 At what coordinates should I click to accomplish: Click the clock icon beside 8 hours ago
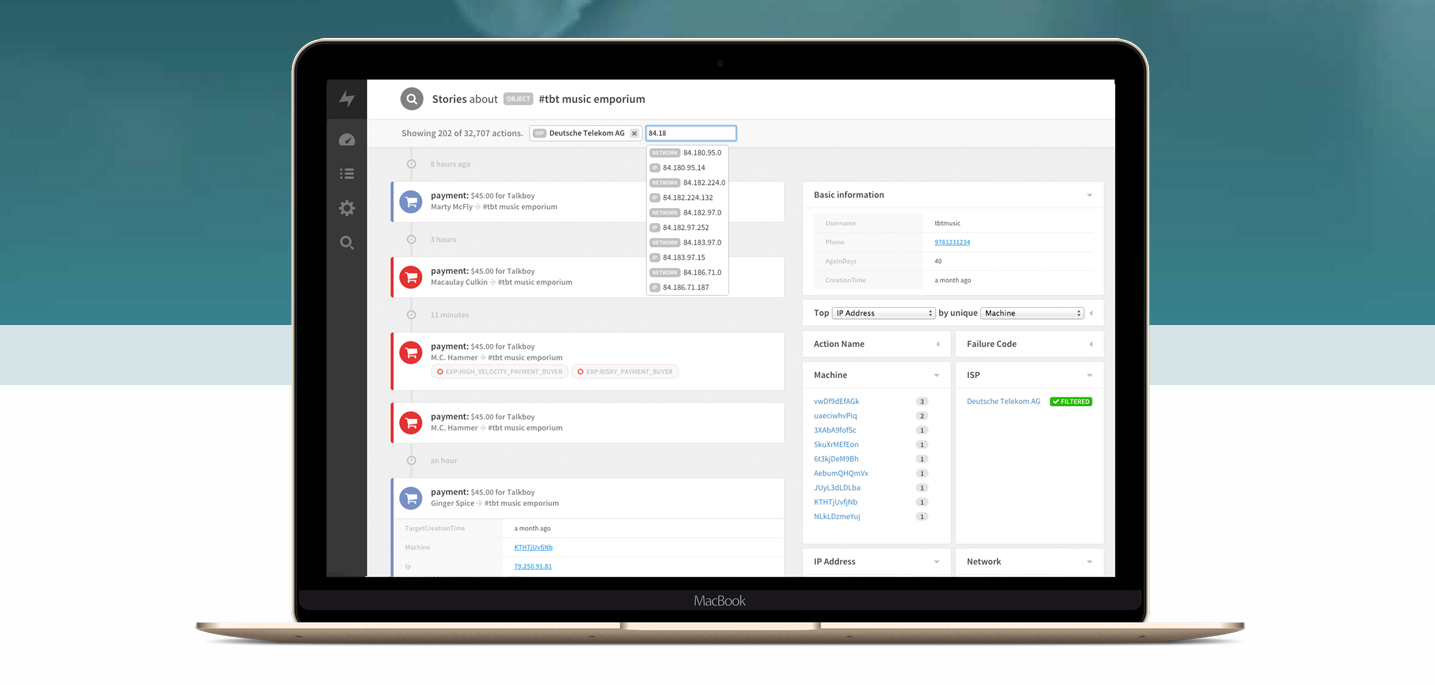pos(411,164)
